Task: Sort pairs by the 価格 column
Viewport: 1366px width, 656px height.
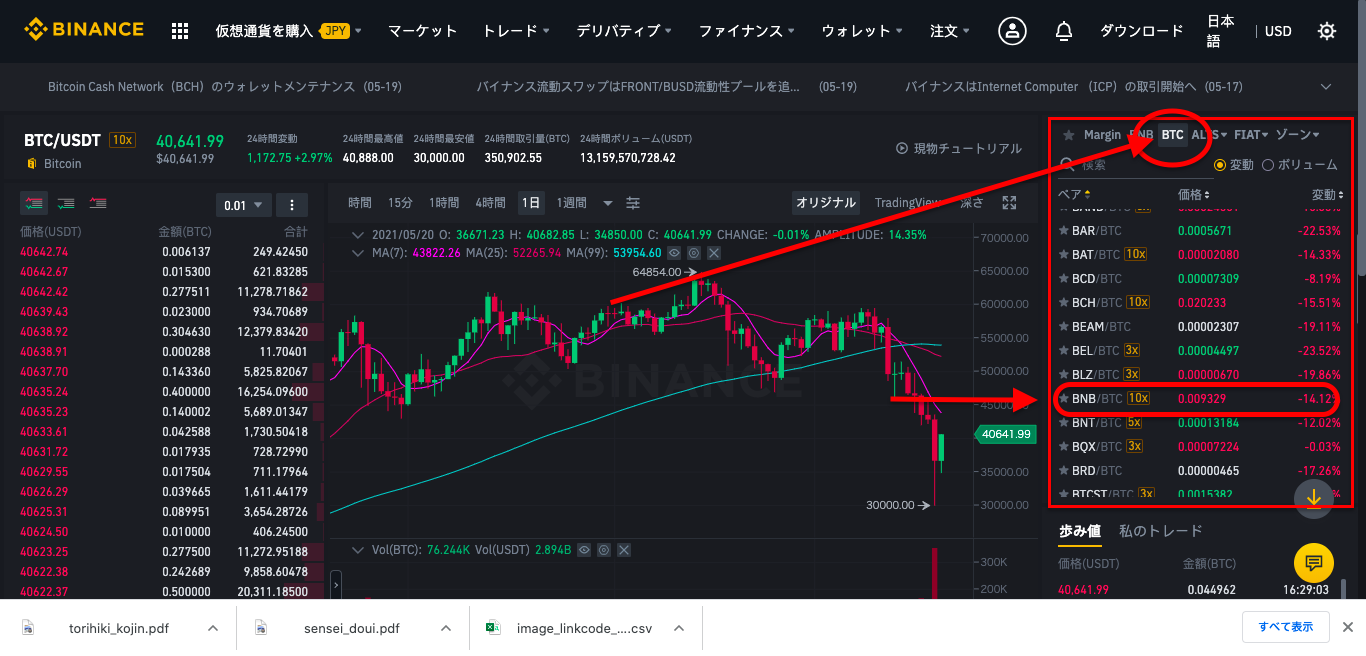Action: point(1194,194)
